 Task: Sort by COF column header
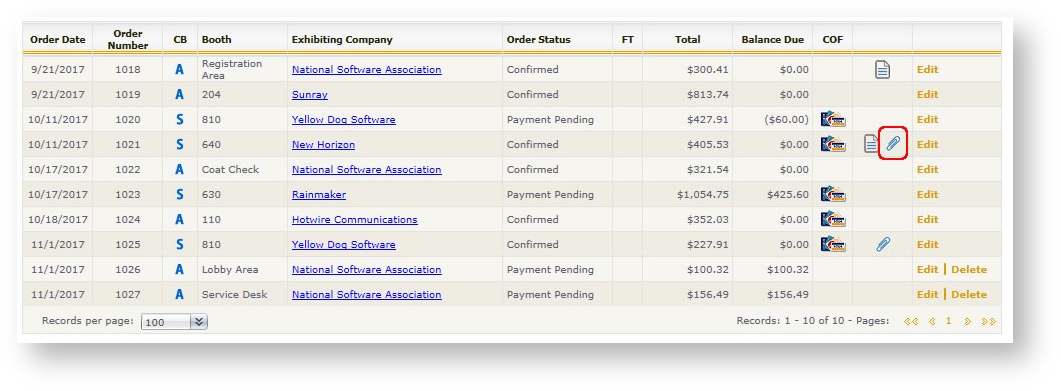point(833,39)
